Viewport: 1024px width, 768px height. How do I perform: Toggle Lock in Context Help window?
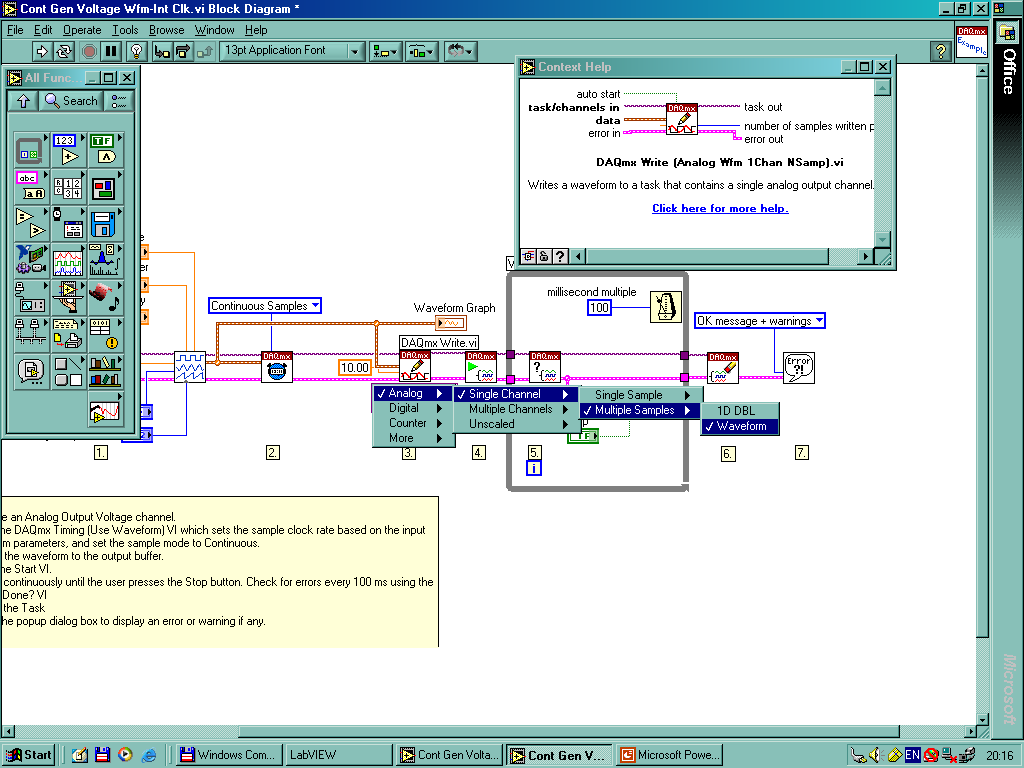(x=543, y=256)
